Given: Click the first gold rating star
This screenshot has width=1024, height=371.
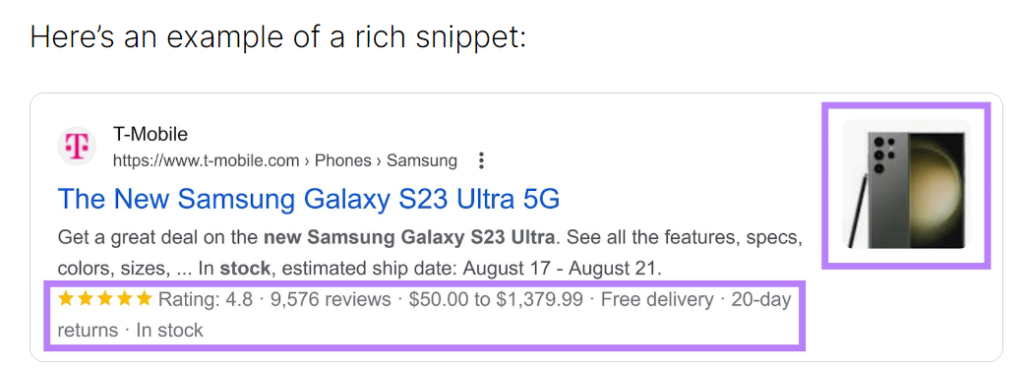Looking at the screenshot, I should 65,300.
